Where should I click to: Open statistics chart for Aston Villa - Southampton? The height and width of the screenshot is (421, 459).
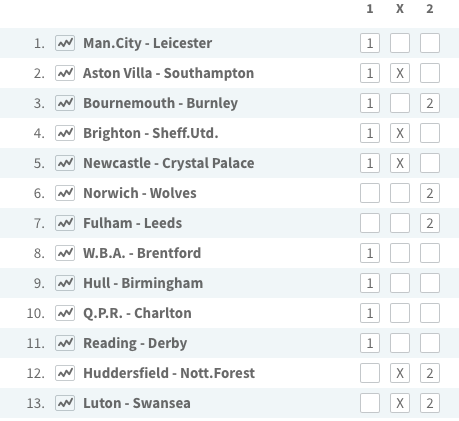65,73
